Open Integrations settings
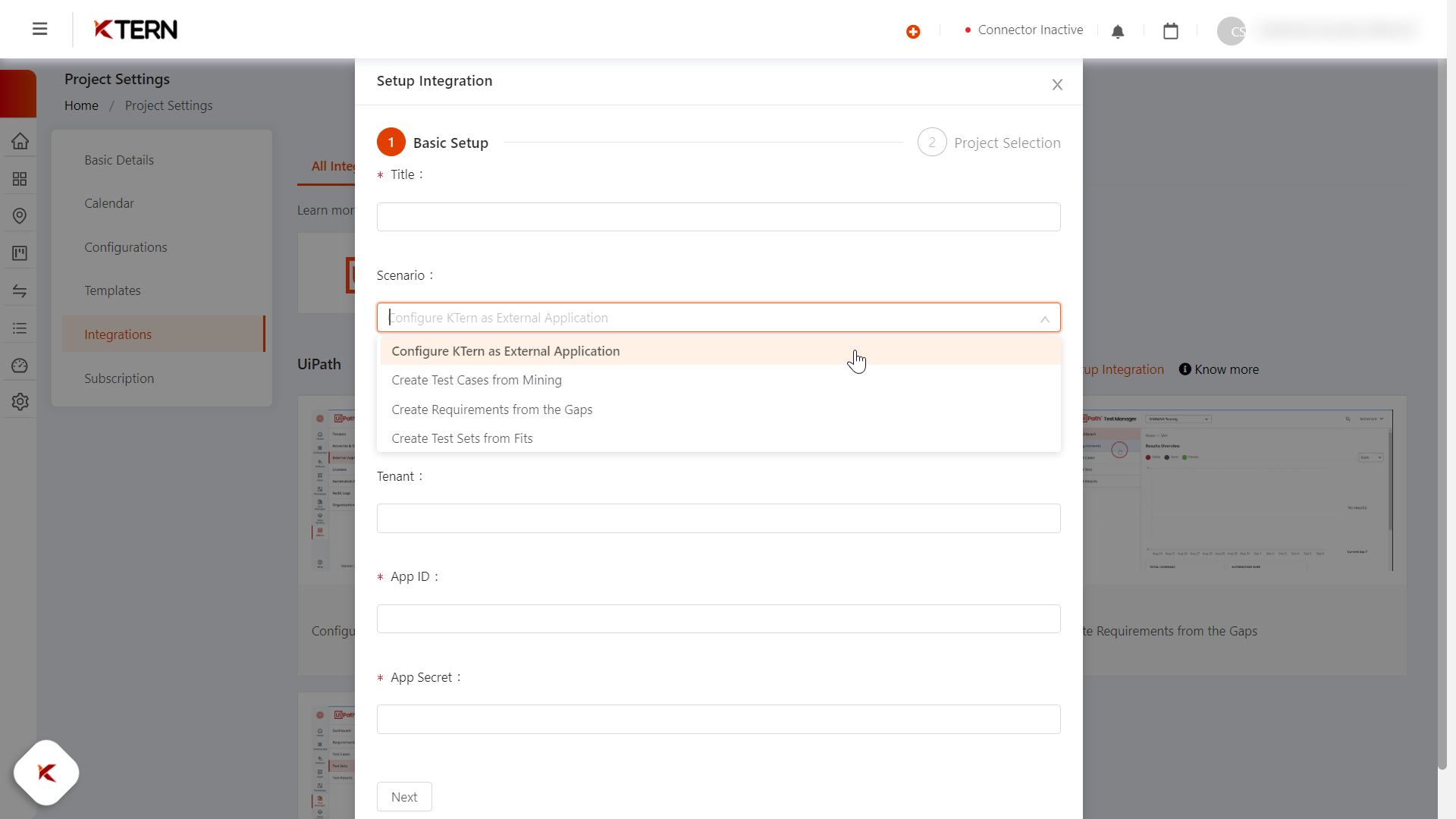 pyautogui.click(x=163, y=334)
